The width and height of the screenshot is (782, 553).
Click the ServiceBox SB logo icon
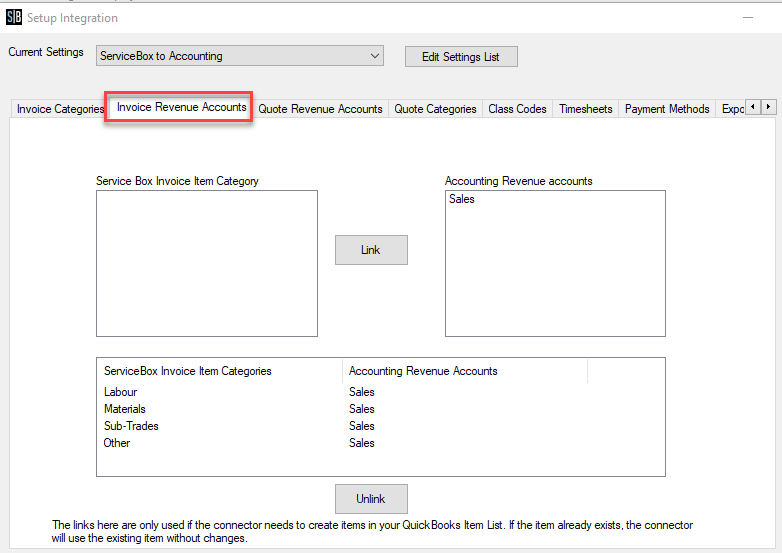[x=14, y=17]
